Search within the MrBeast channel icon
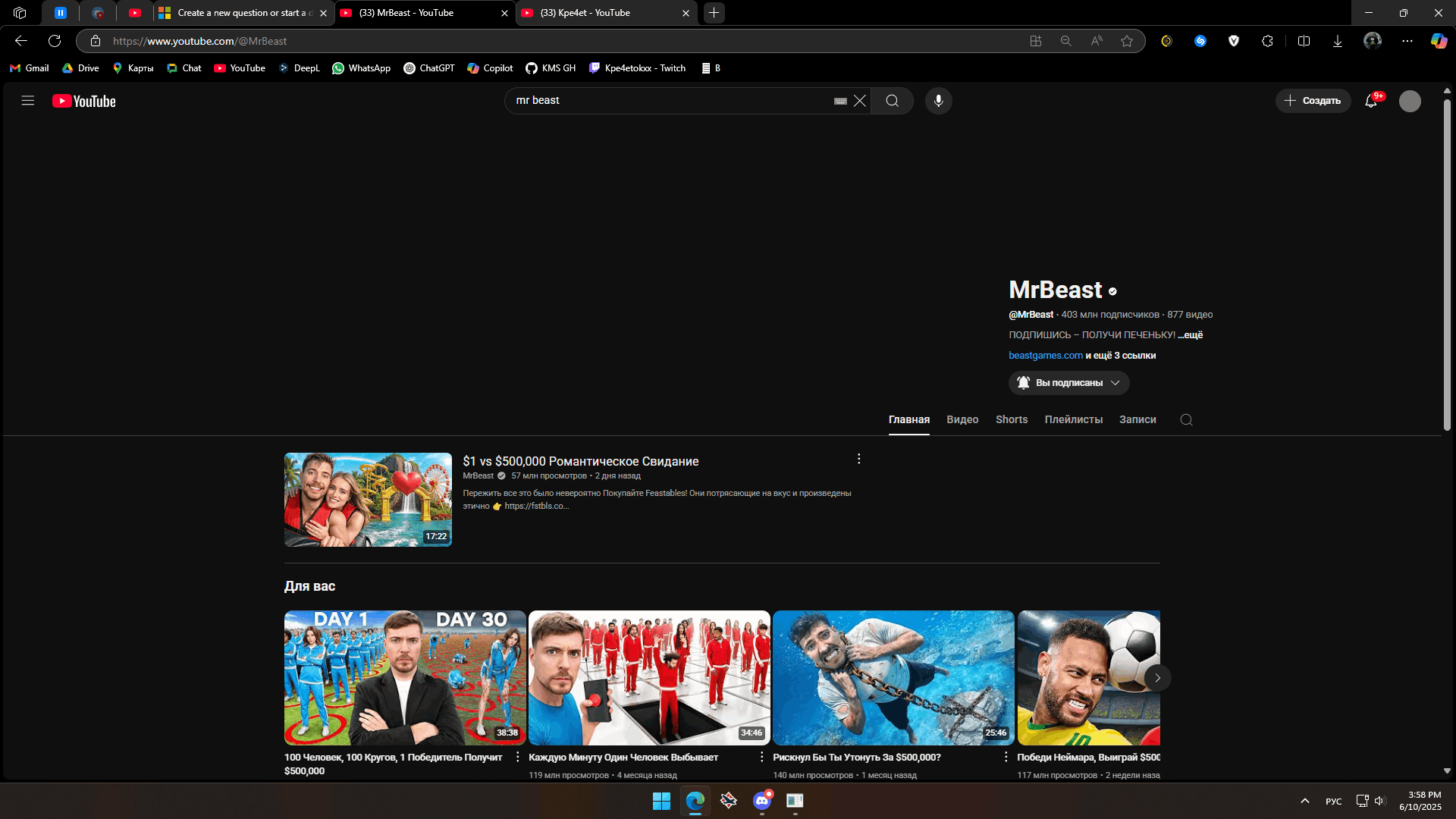1456x819 pixels. point(1186,420)
